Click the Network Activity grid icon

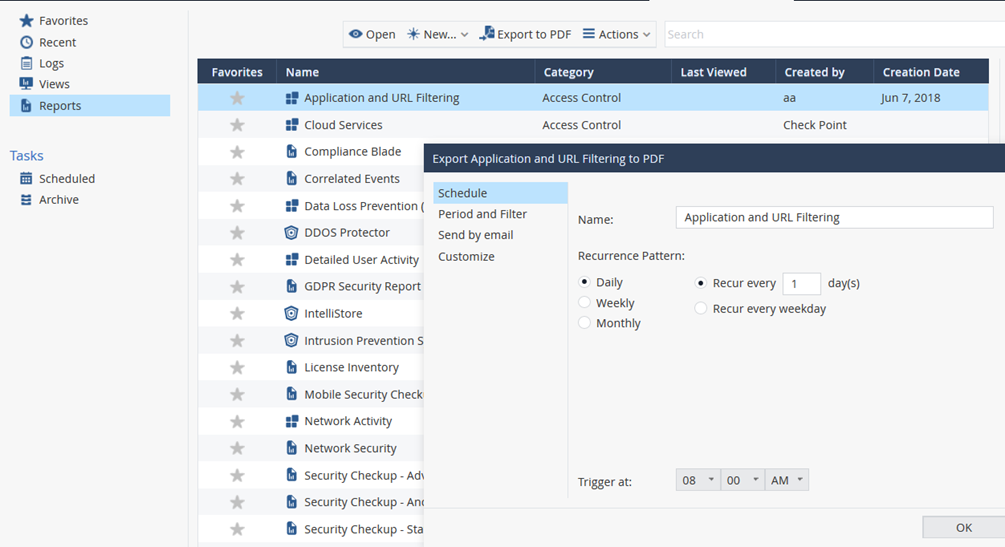coord(291,422)
